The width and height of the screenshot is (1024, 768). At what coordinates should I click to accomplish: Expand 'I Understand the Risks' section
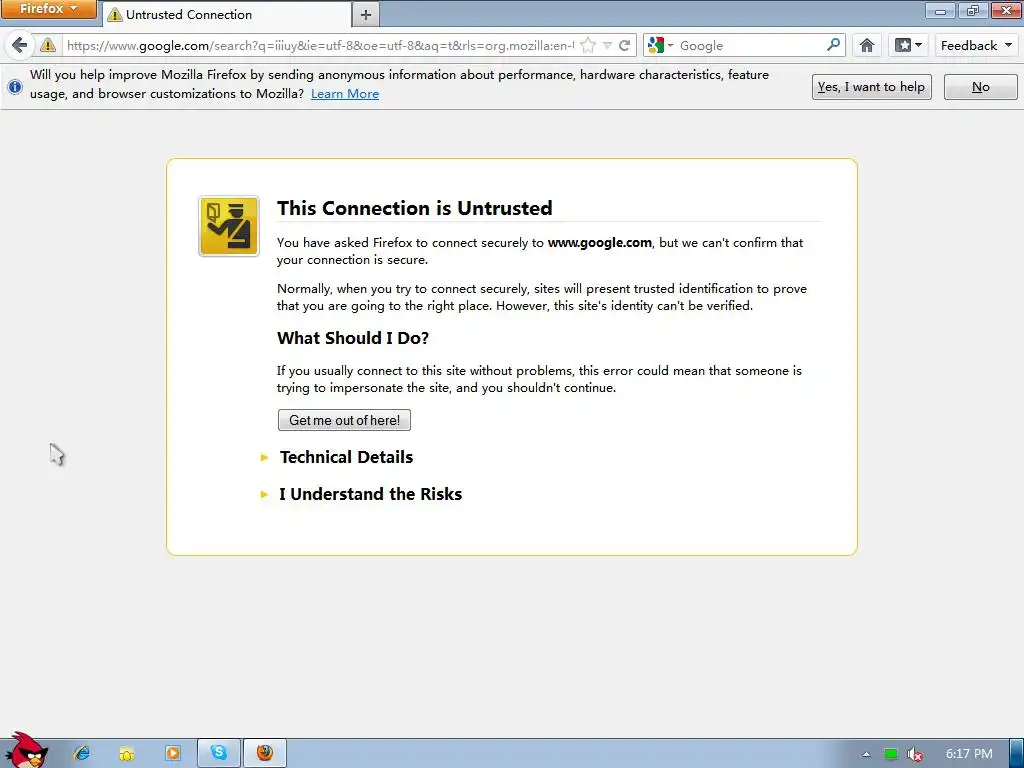[370, 494]
